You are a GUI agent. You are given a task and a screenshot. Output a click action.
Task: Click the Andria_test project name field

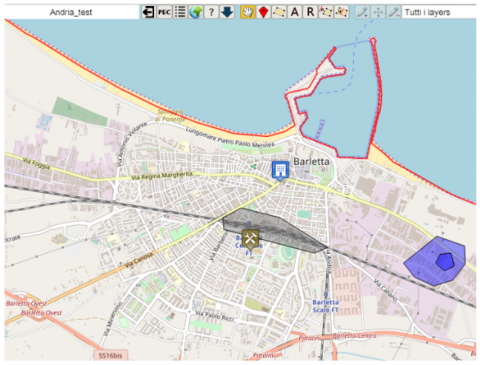click(x=71, y=12)
